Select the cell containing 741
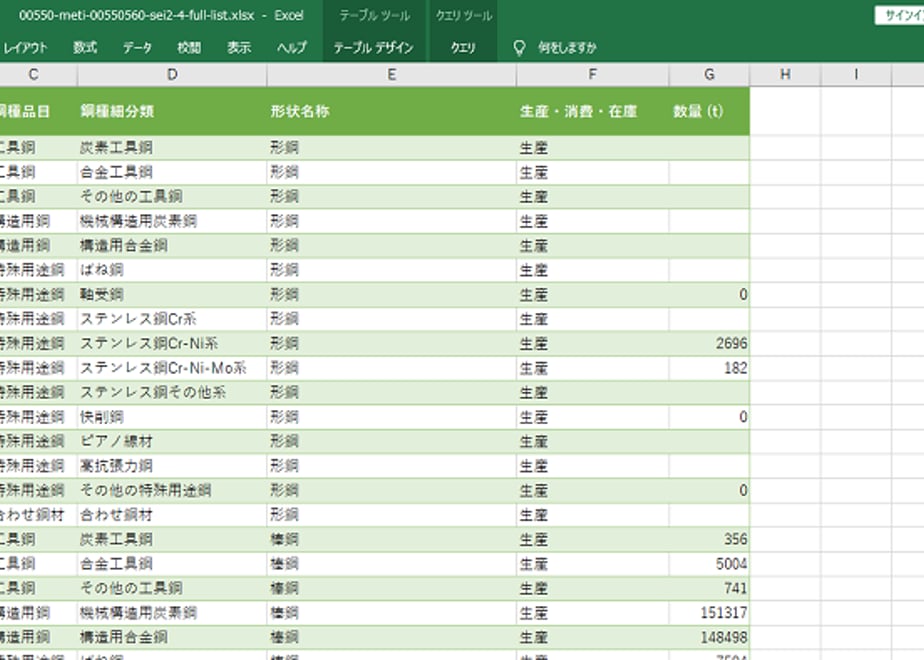The width and height of the screenshot is (924, 660). 709,588
